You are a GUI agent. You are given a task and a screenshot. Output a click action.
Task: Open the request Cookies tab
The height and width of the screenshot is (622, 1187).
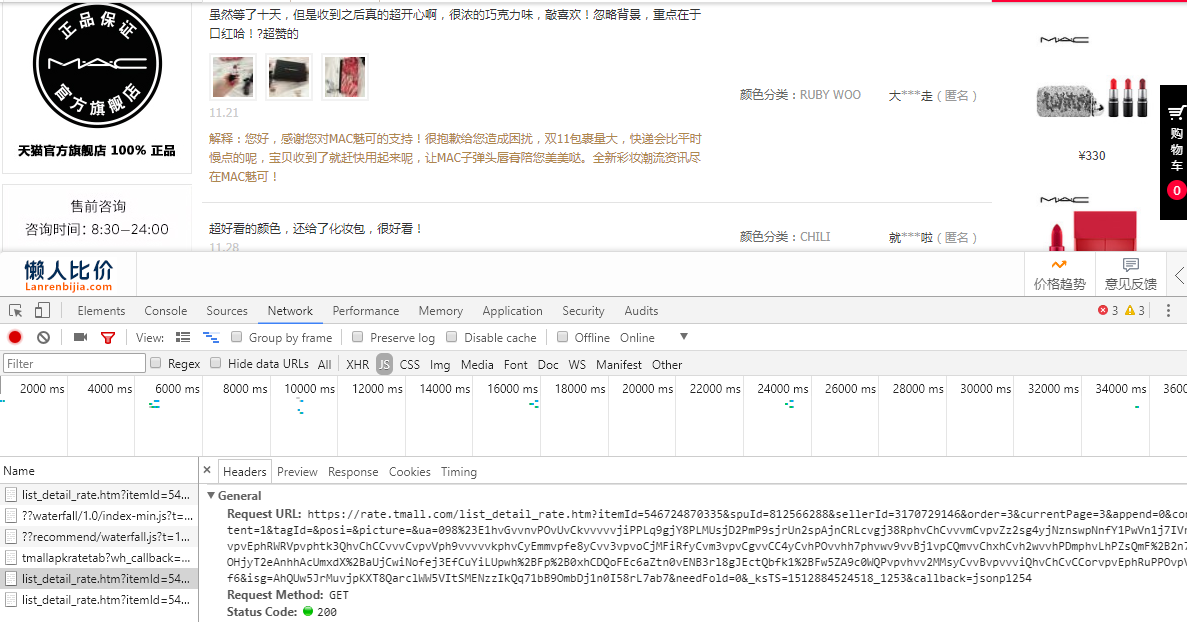tap(410, 471)
